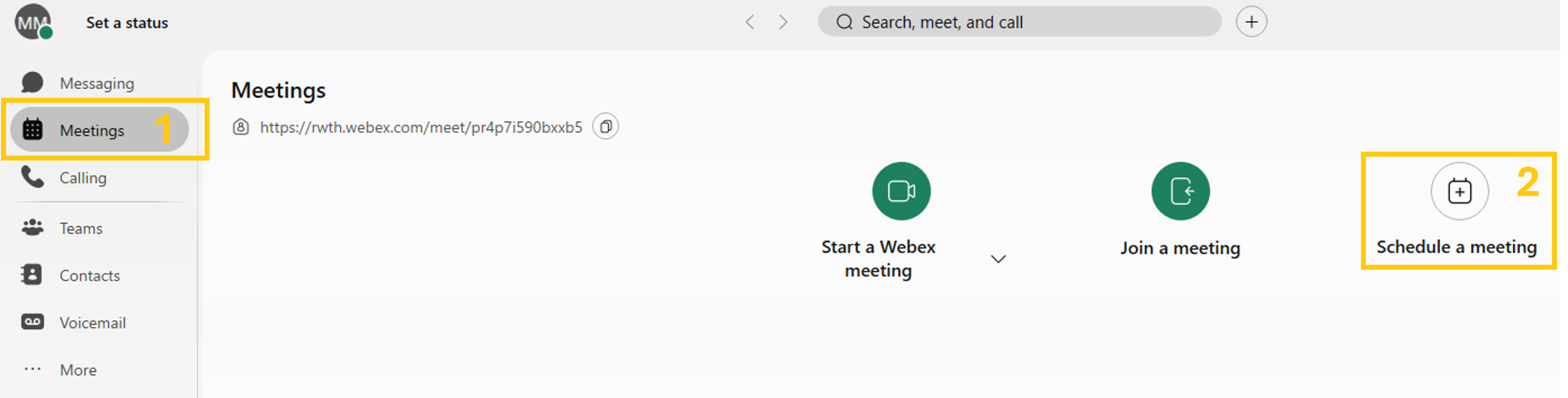Screen dimensions: 1568x398
Task: Switch to the Teams tab
Action: coord(81,228)
